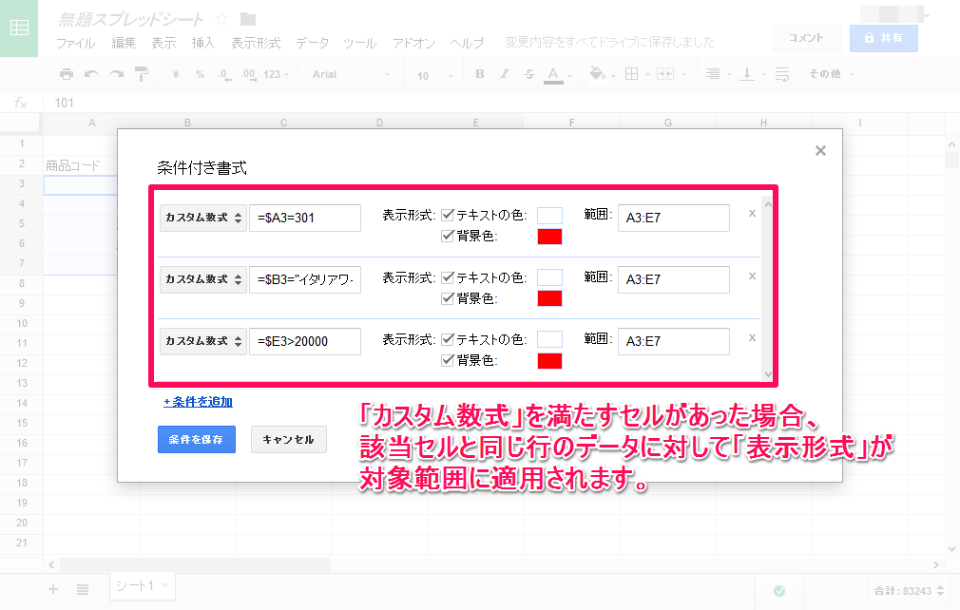Open the red background swatch of first rule
Screen dimensions: 960x610
click(x=550, y=237)
